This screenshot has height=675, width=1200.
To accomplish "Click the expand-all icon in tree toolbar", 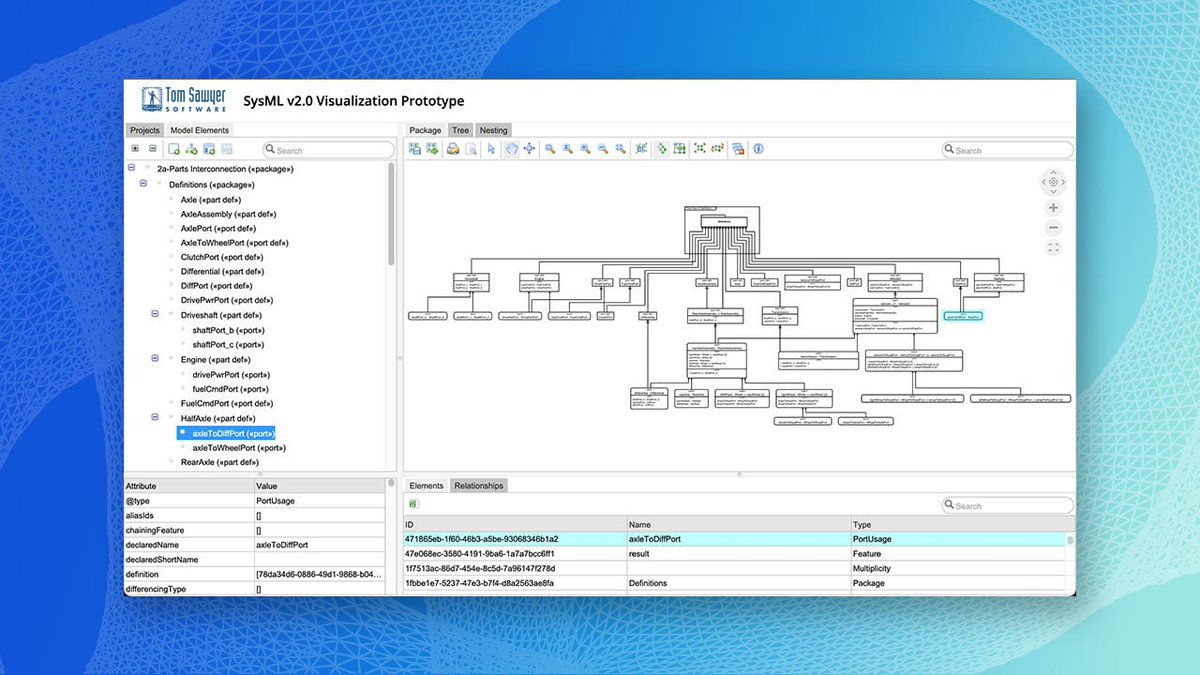I will pyautogui.click(x=136, y=149).
